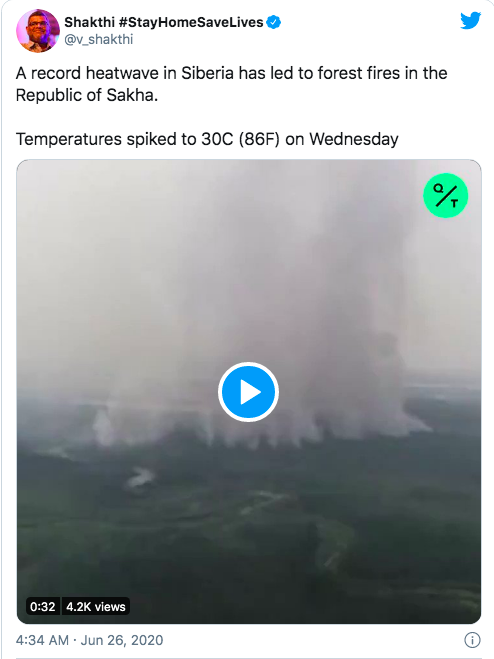Click the Twitter bird logo
Screen dimensions: 494x659
coord(470,21)
